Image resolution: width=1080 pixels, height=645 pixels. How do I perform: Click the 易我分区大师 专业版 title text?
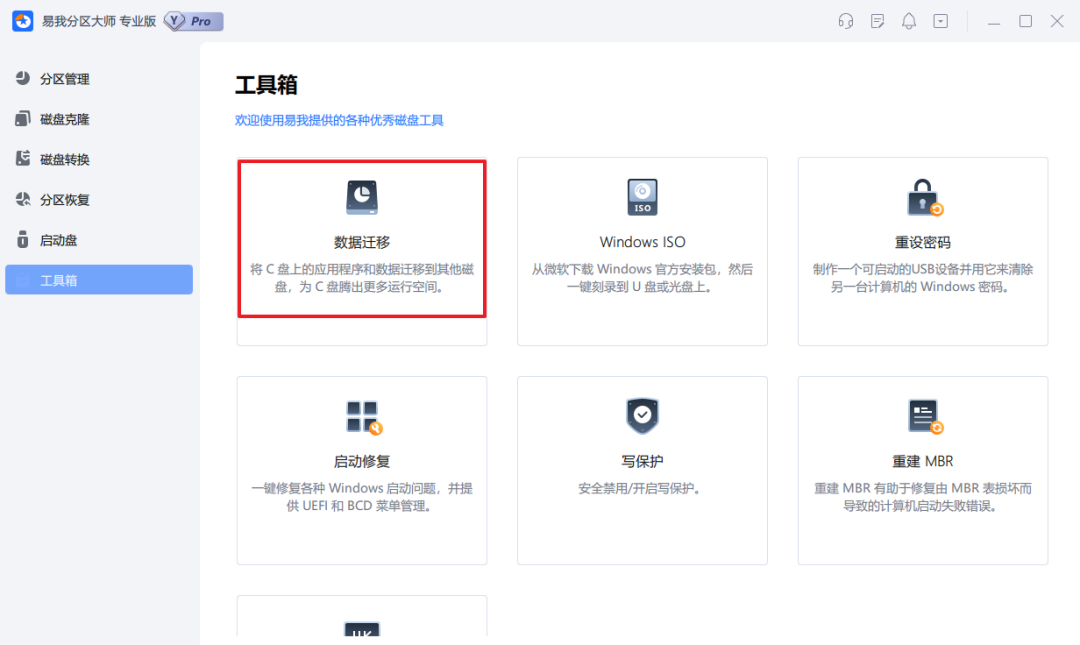click(x=99, y=21)
